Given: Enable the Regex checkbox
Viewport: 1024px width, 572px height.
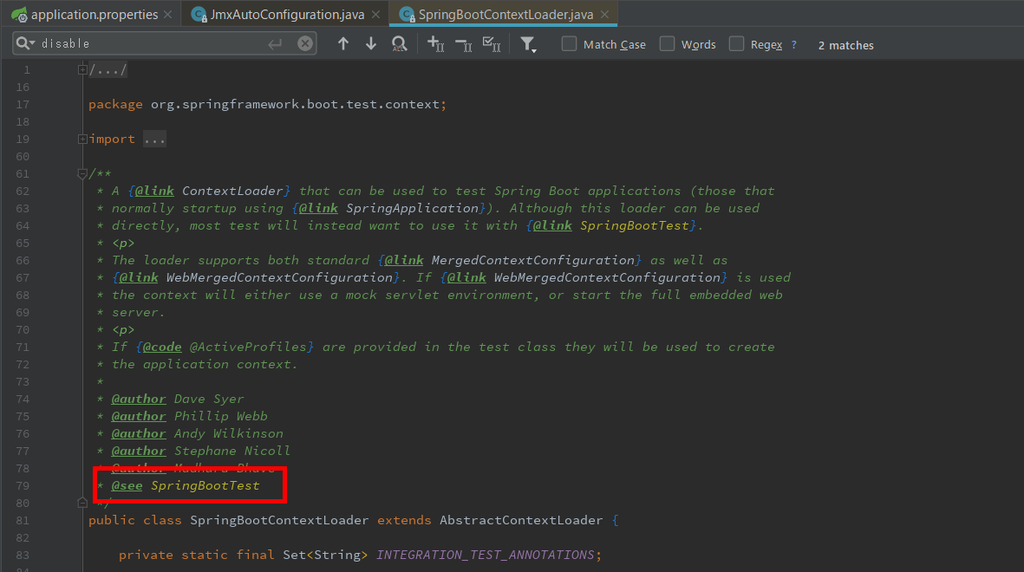Looking at the screenshot, I should pos(736,44).
